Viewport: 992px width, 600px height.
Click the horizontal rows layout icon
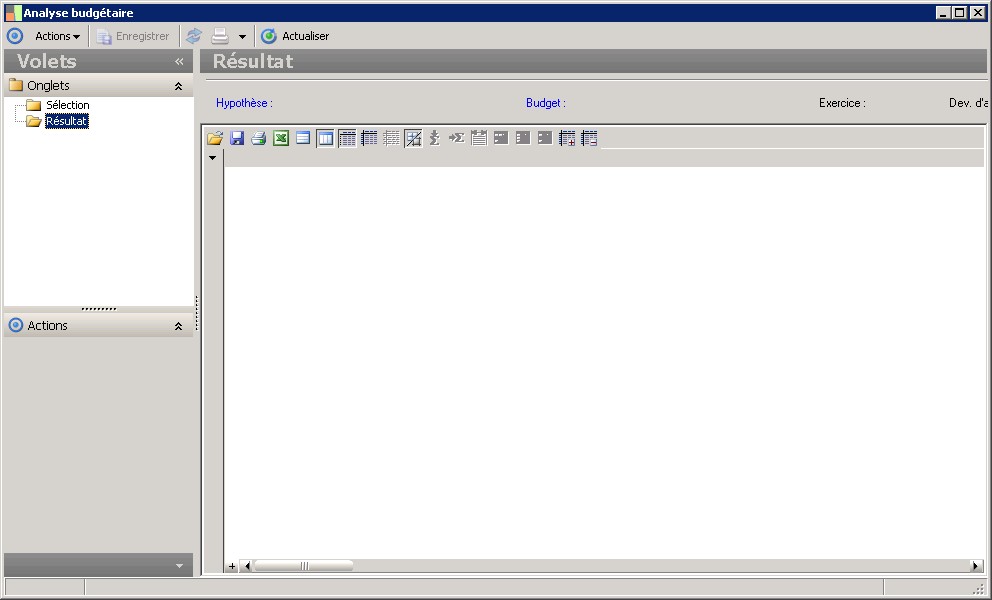coord(303,138)
